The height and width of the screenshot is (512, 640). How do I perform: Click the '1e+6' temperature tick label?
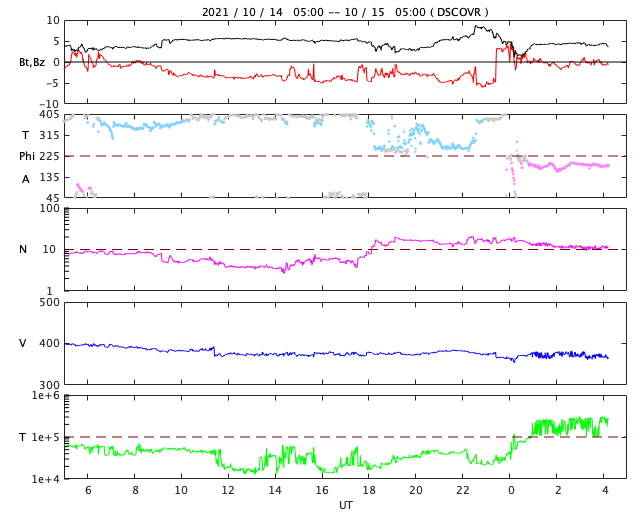[46, 395]
